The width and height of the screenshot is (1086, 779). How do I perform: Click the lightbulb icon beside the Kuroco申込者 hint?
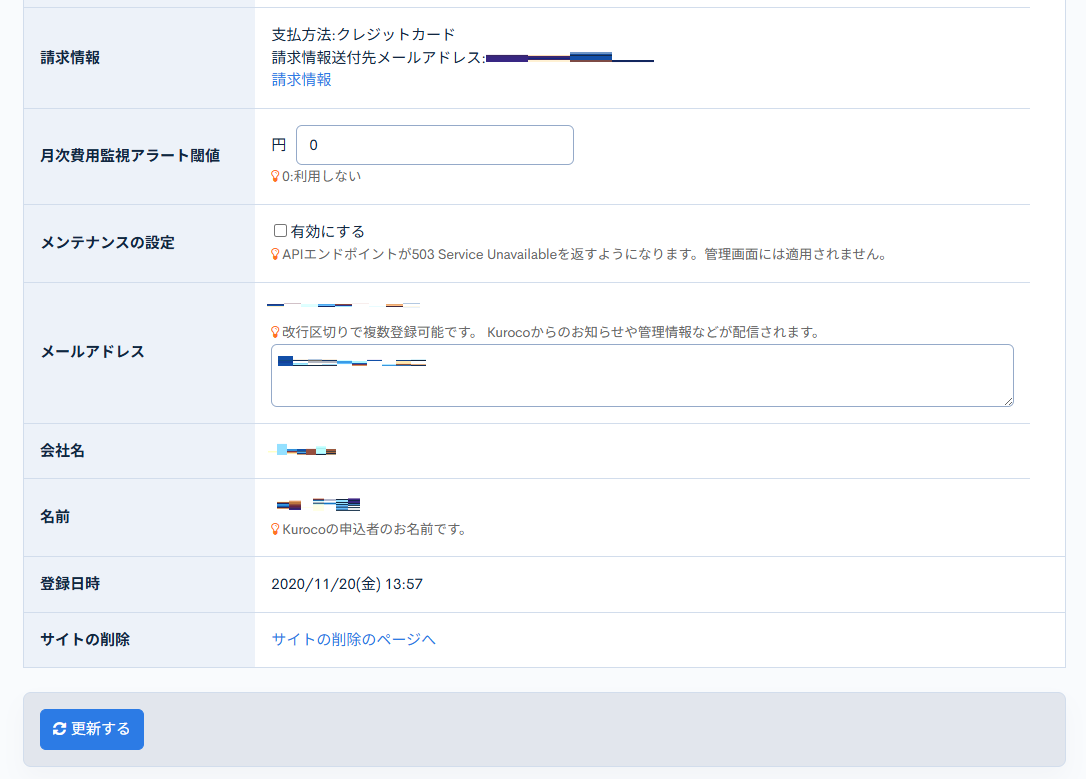[x=273, y=530]
